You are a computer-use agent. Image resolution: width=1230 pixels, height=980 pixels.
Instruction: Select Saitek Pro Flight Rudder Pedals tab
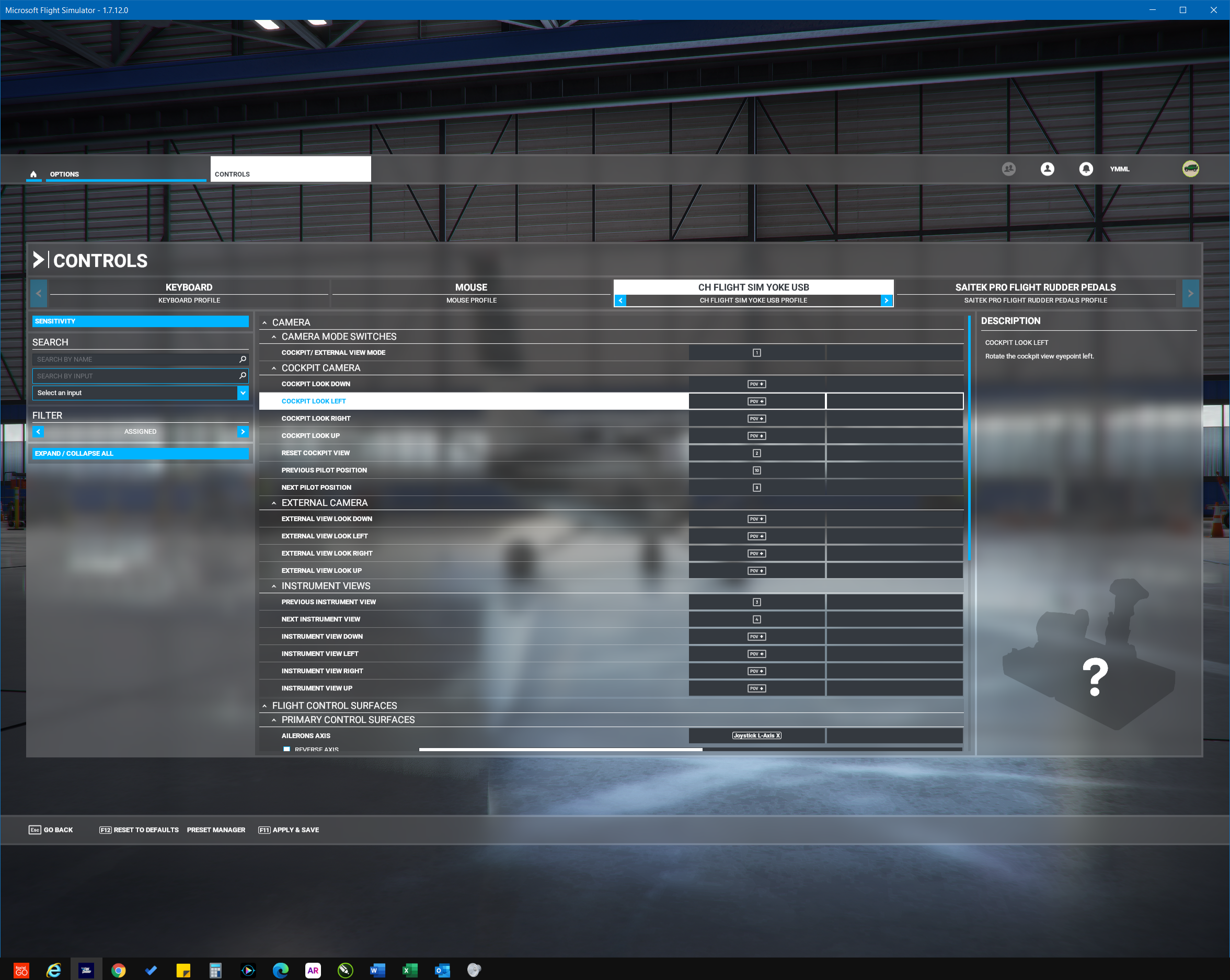[x=1036, y=293]
